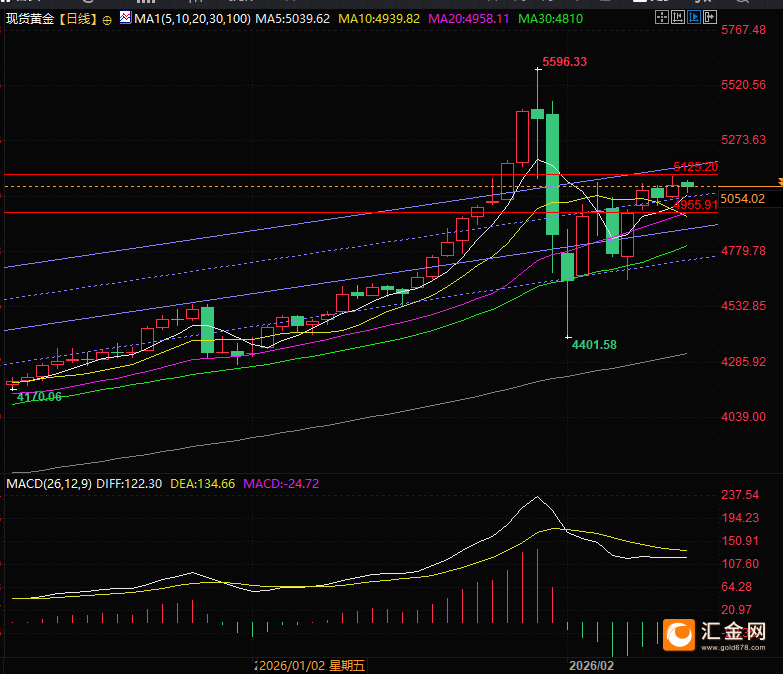Viewport: 783px width, 674px height.
Task: Select the 现货黄金 instrument title
Action: 30,19
